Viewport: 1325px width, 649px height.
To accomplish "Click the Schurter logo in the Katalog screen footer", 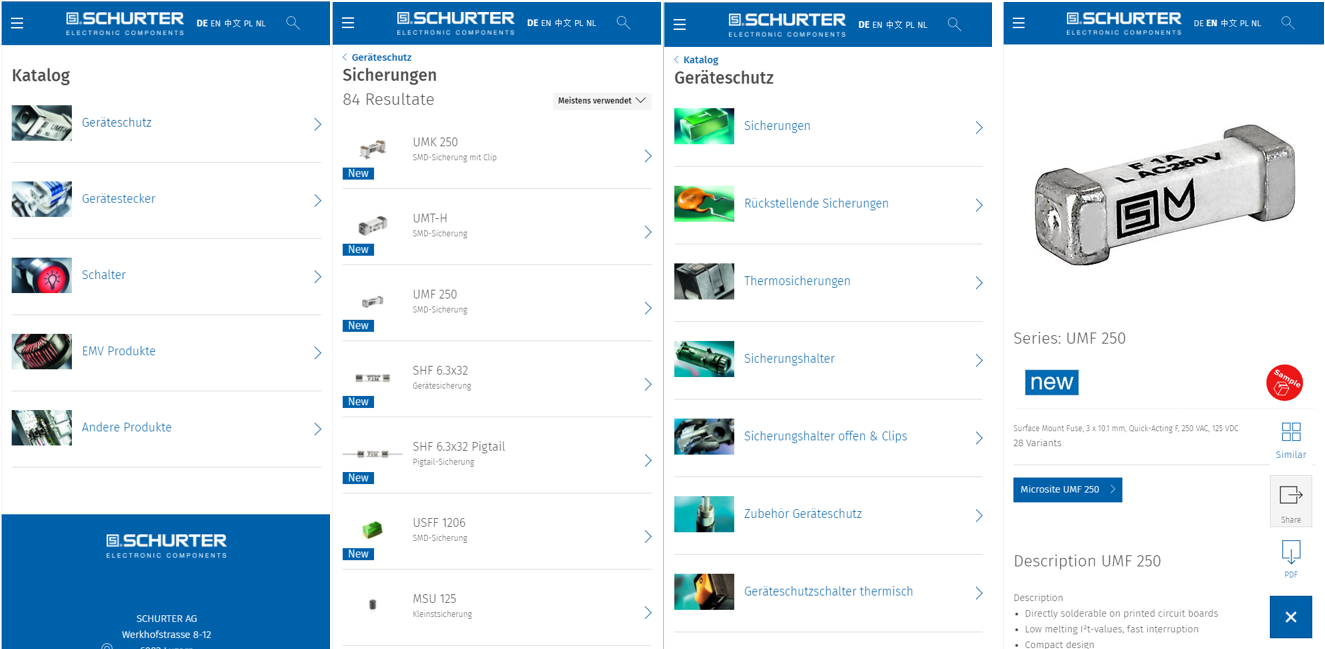I will [x=166, y=545].
